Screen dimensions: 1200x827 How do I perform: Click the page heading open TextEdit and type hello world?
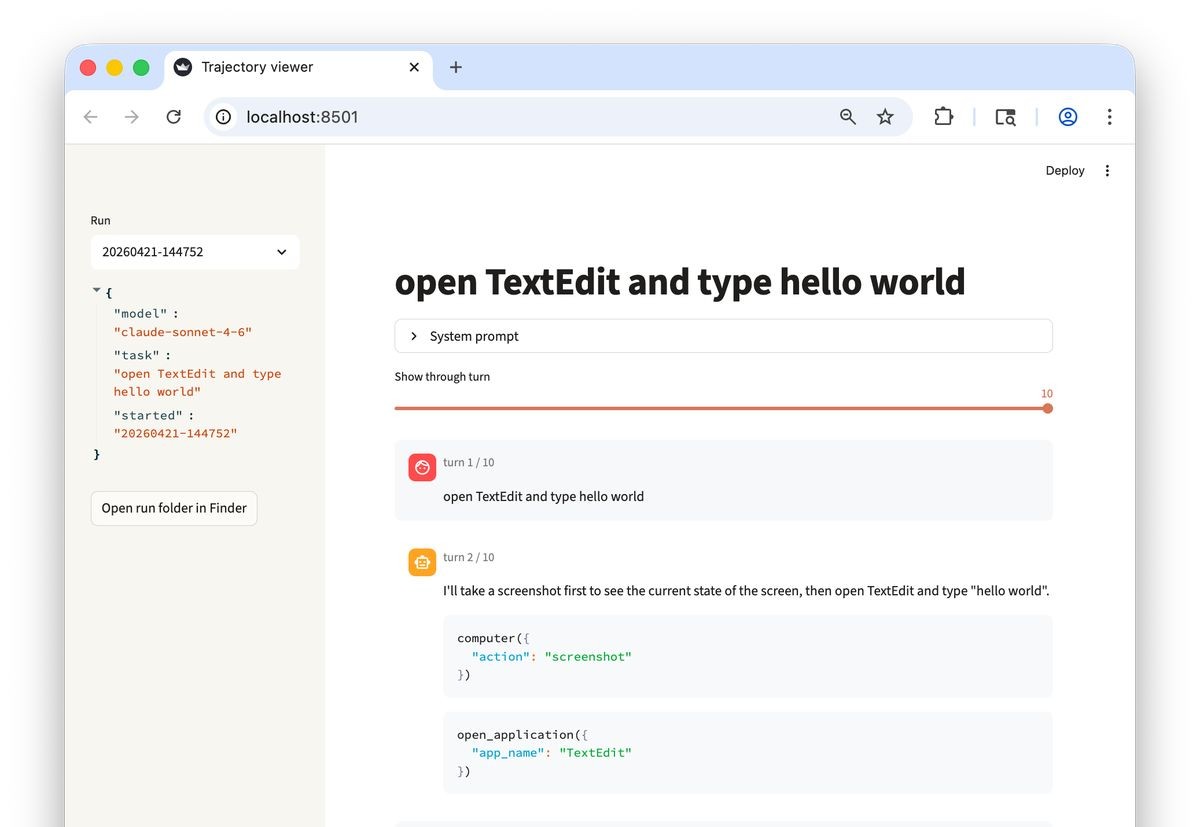click(680, 282)
